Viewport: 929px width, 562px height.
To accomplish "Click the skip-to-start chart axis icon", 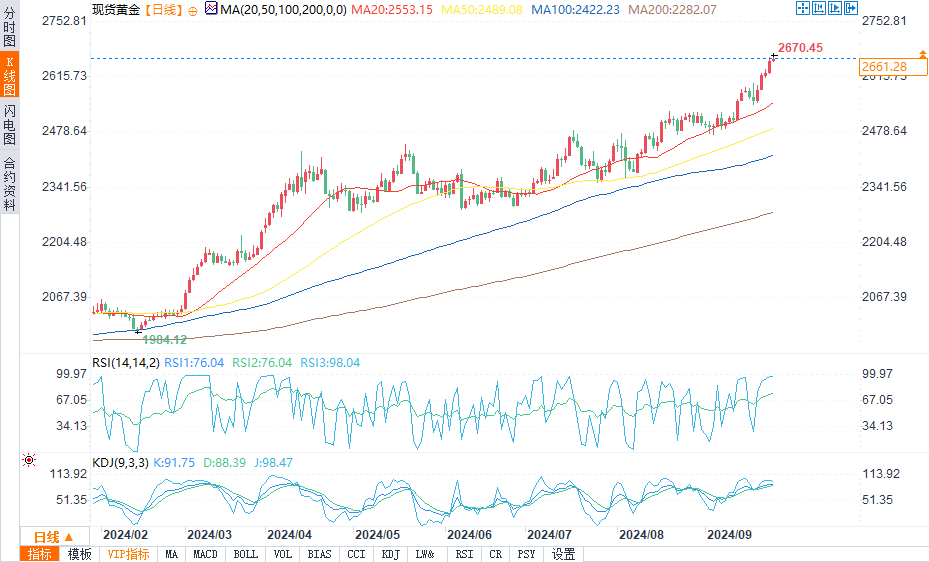I will pyautogui.click(x=820, y=8).
